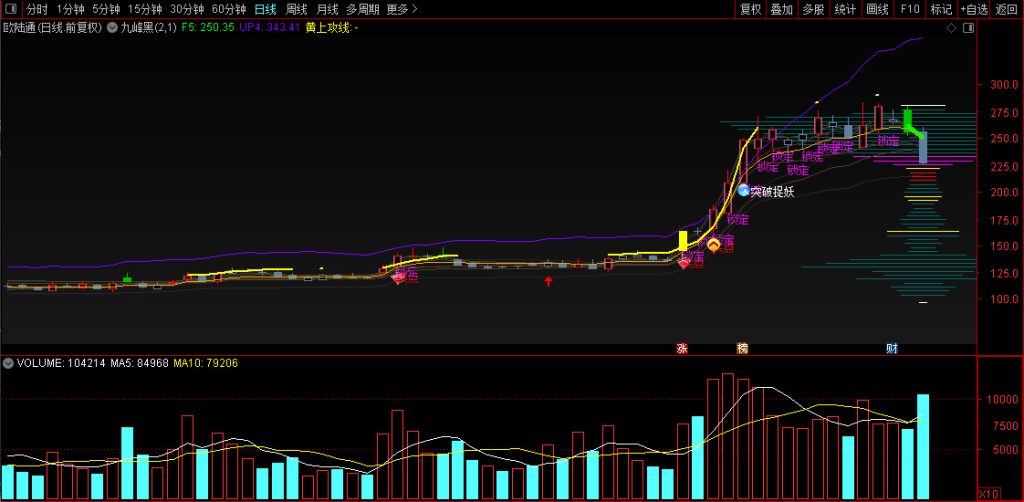
Task: Click the X10 scale label
Action: click(986, 494)
